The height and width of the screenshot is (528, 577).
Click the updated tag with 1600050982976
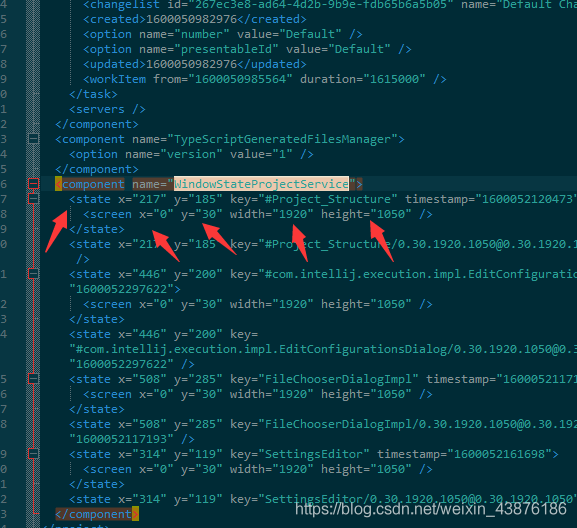[195, 64]
